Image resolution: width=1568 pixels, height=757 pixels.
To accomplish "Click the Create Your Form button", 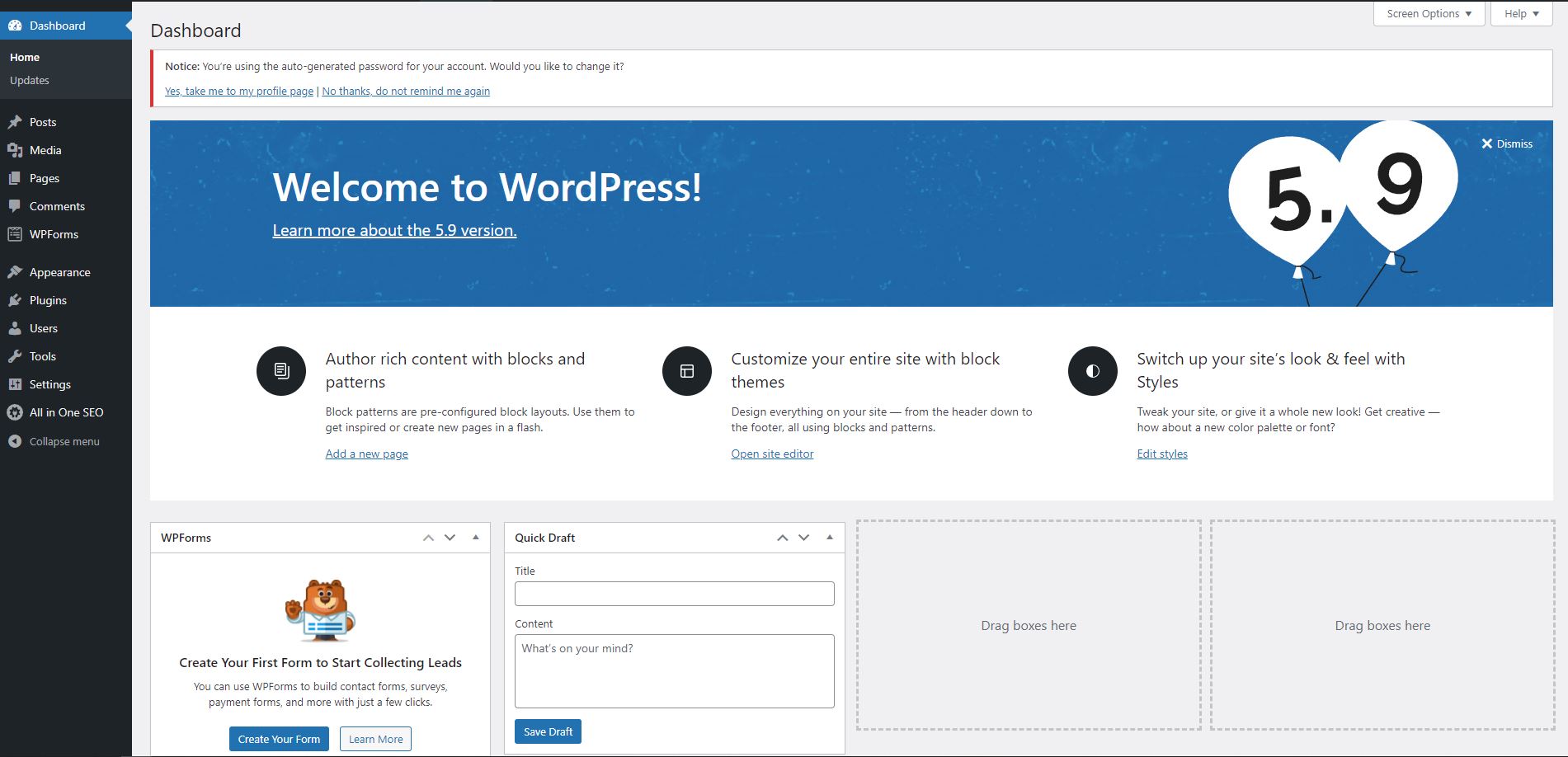I will (x=279, y=739).
